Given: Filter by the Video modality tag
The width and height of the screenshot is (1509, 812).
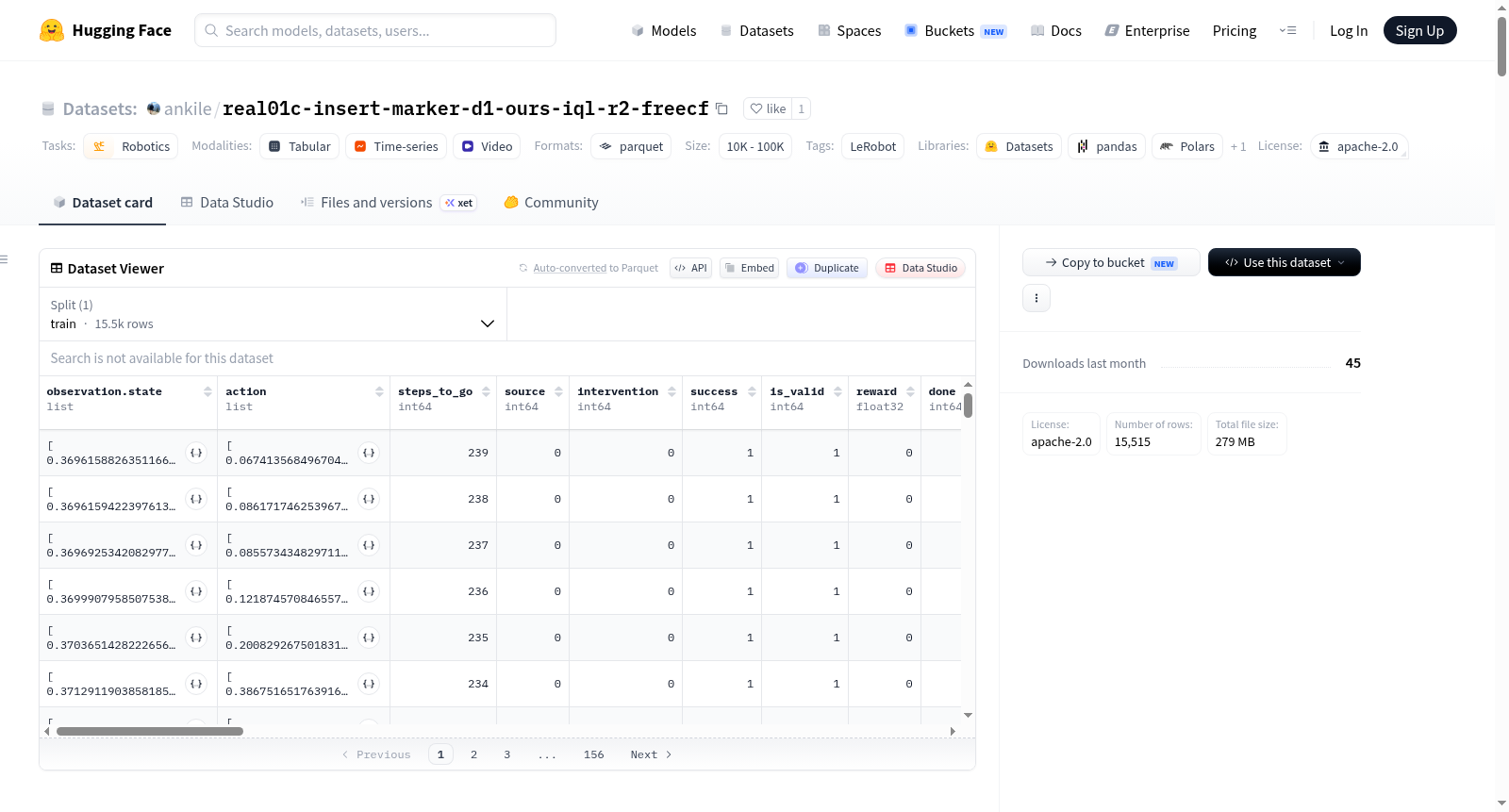Looking at the screenshot, I should [487, 146].
